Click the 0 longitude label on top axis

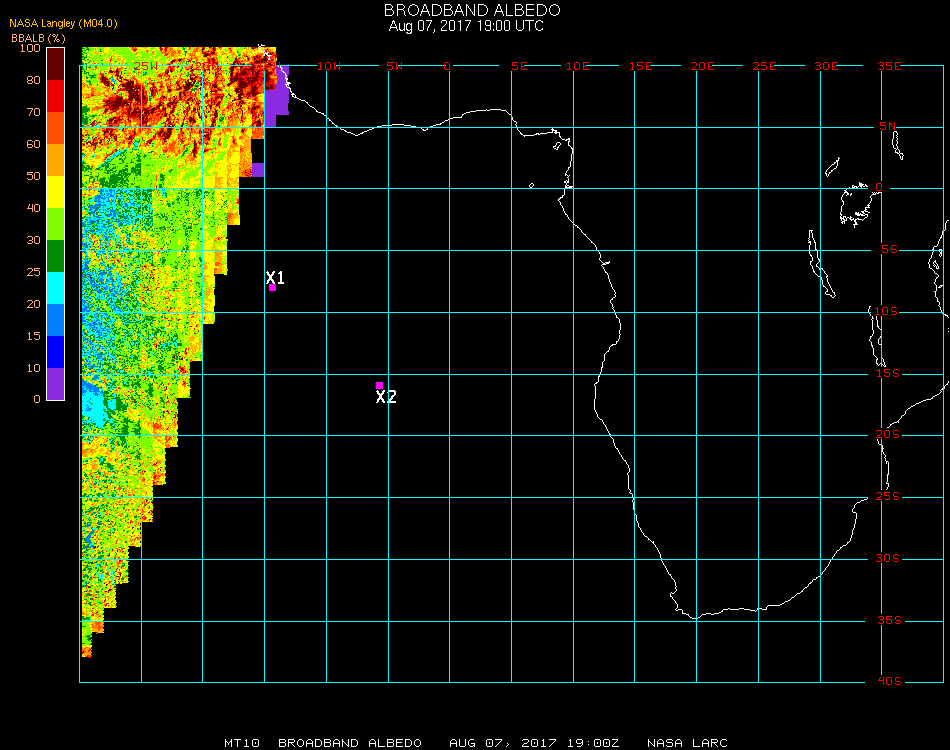[x=448, y=66]
